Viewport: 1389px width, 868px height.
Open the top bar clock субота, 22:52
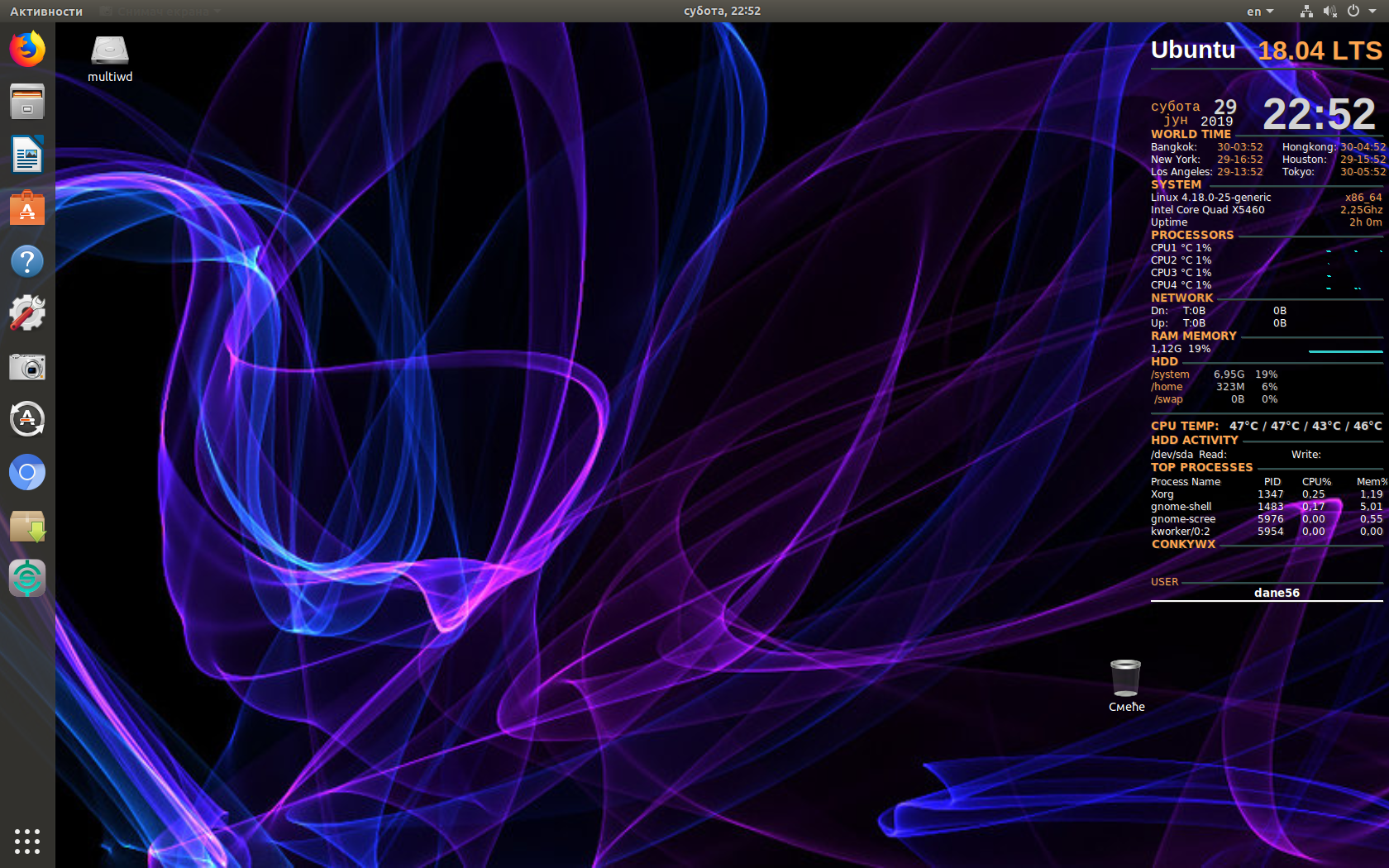[x=722, y=11]
